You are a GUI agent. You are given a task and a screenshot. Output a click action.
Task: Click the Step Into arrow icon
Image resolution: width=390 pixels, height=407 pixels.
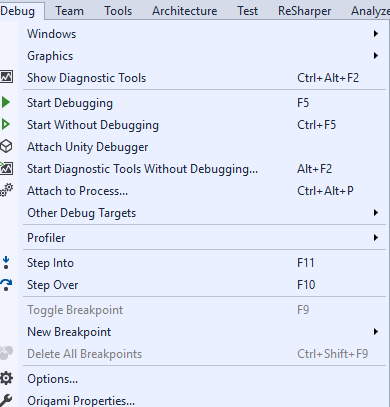pyautogui.click(x=6, y=263)
